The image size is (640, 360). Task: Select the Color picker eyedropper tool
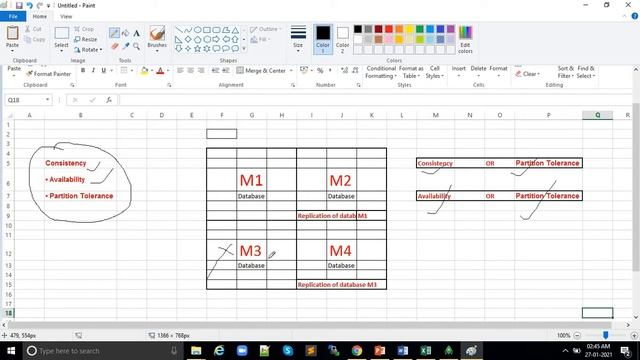coord(125,46)
